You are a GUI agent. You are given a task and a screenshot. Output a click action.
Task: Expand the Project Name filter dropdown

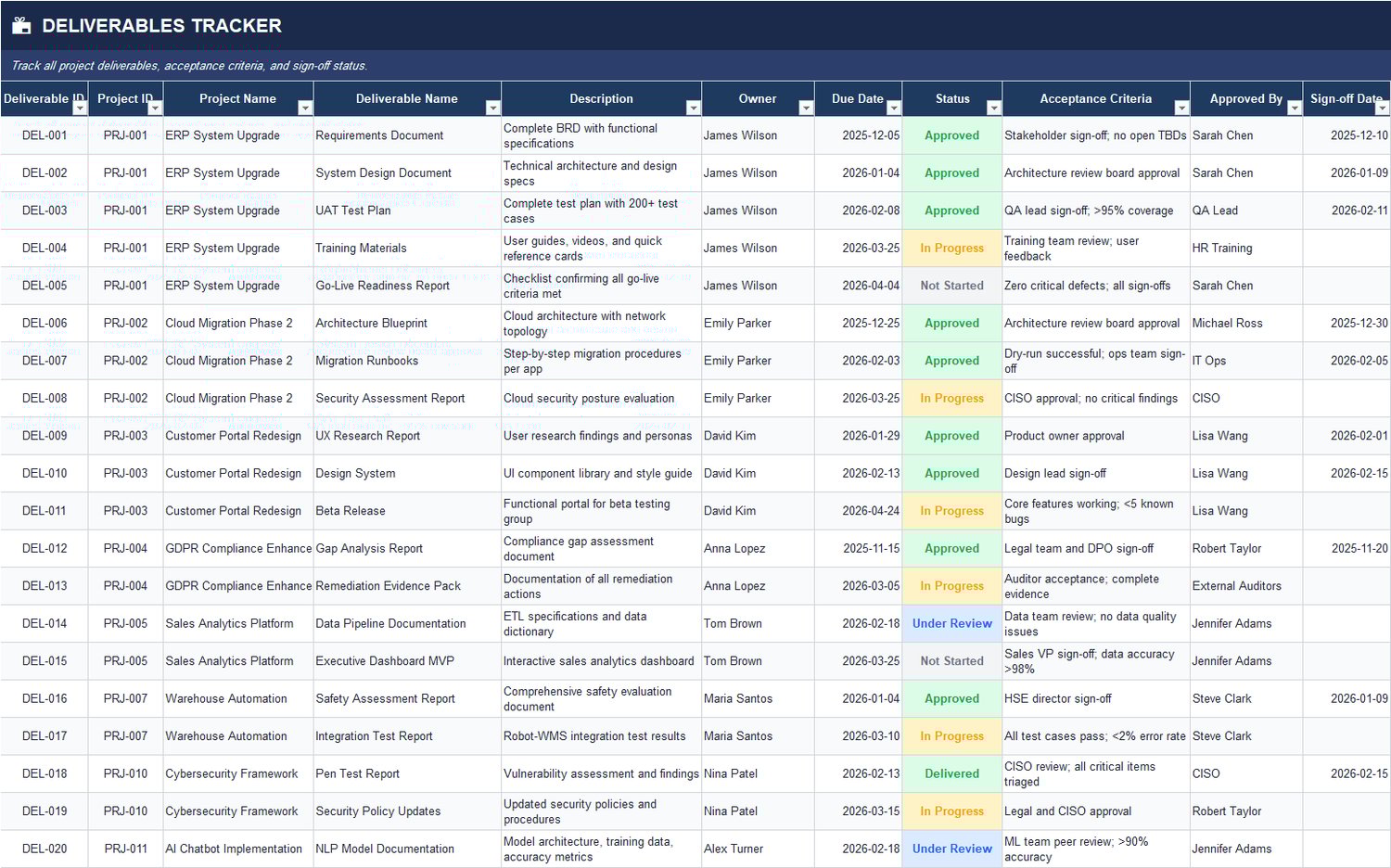tap(305, 108)
